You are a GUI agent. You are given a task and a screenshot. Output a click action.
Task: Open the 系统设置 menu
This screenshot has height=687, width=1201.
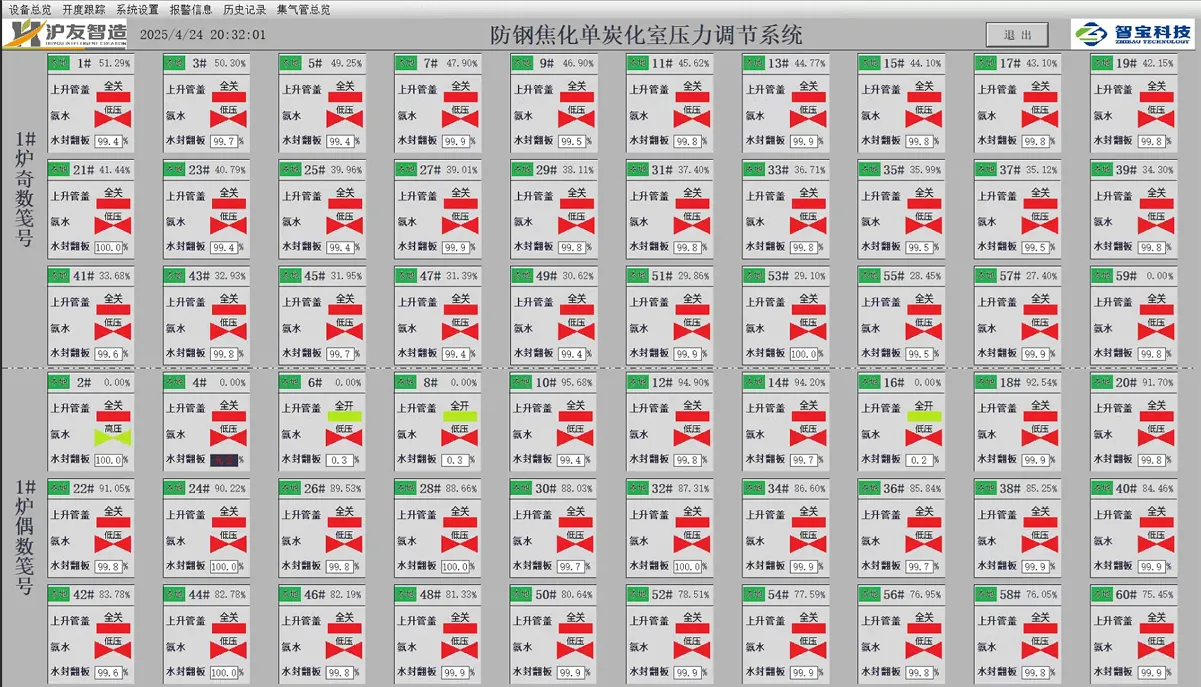[137, 9]
